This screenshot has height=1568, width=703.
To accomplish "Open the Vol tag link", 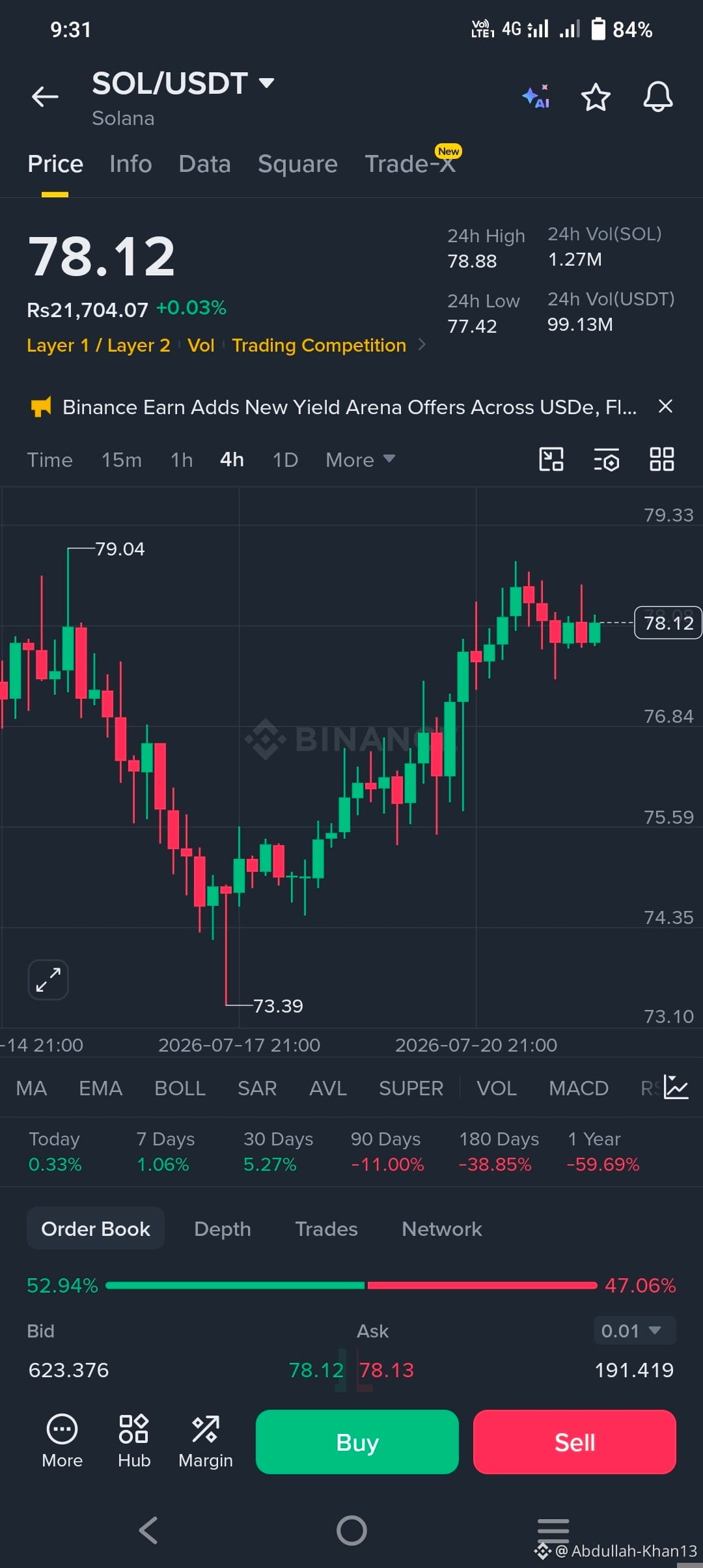I will point(200,345).
